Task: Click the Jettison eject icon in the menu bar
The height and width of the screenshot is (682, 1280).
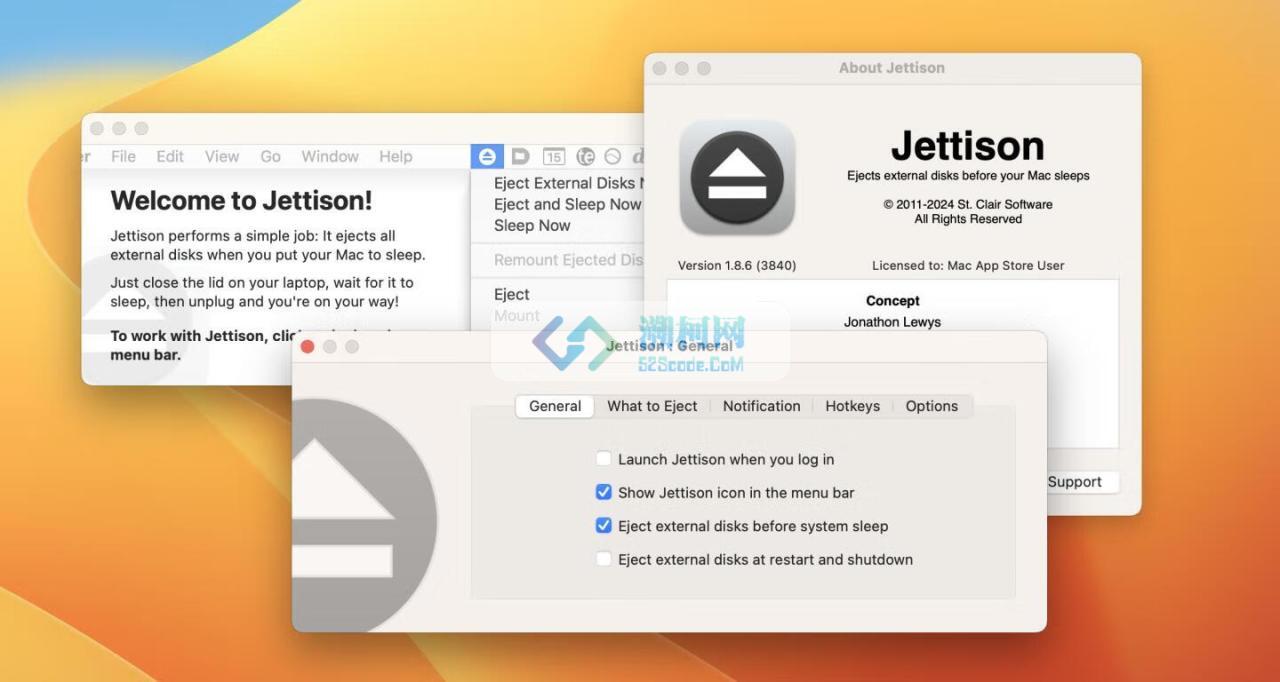Action: (487, 156)
